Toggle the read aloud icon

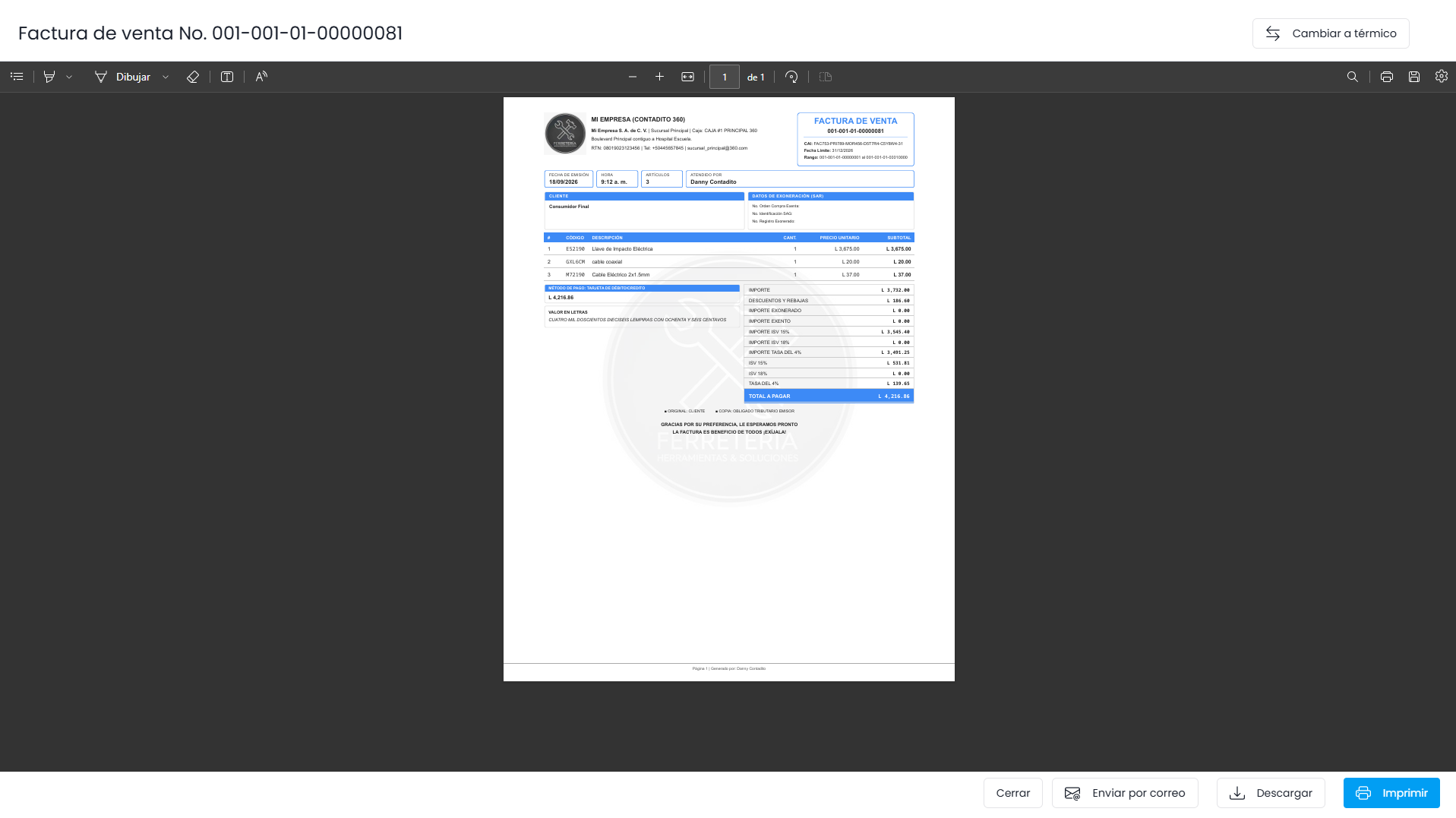pos(261,77)
